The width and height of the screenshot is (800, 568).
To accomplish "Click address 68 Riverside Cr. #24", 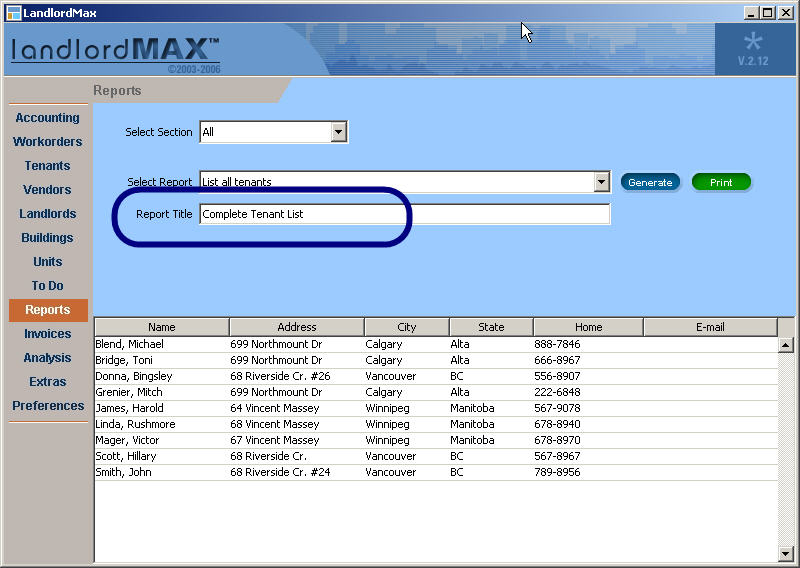I will (280, 473).
